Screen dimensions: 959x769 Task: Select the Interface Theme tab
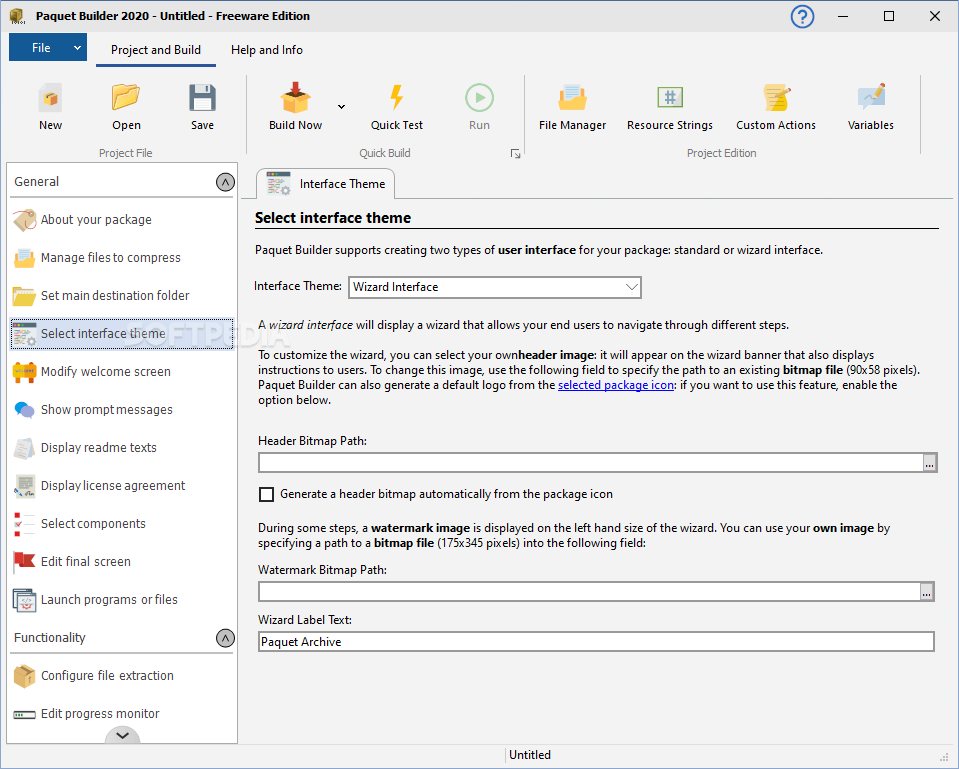point(325,184)
